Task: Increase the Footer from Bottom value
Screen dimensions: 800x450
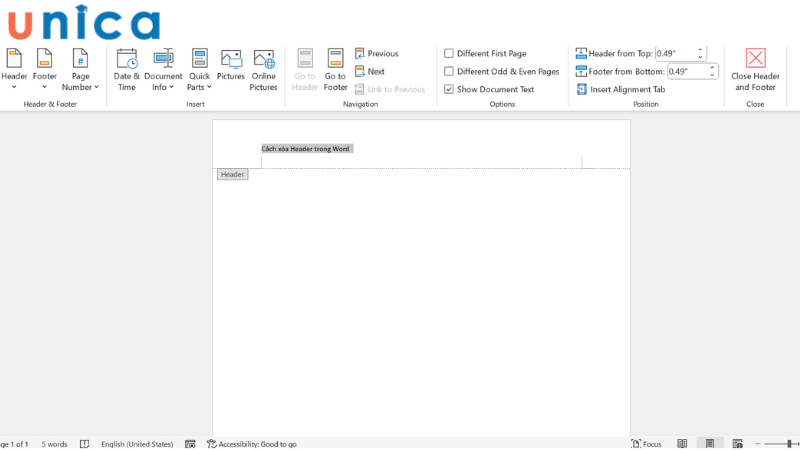Action: 712,68
